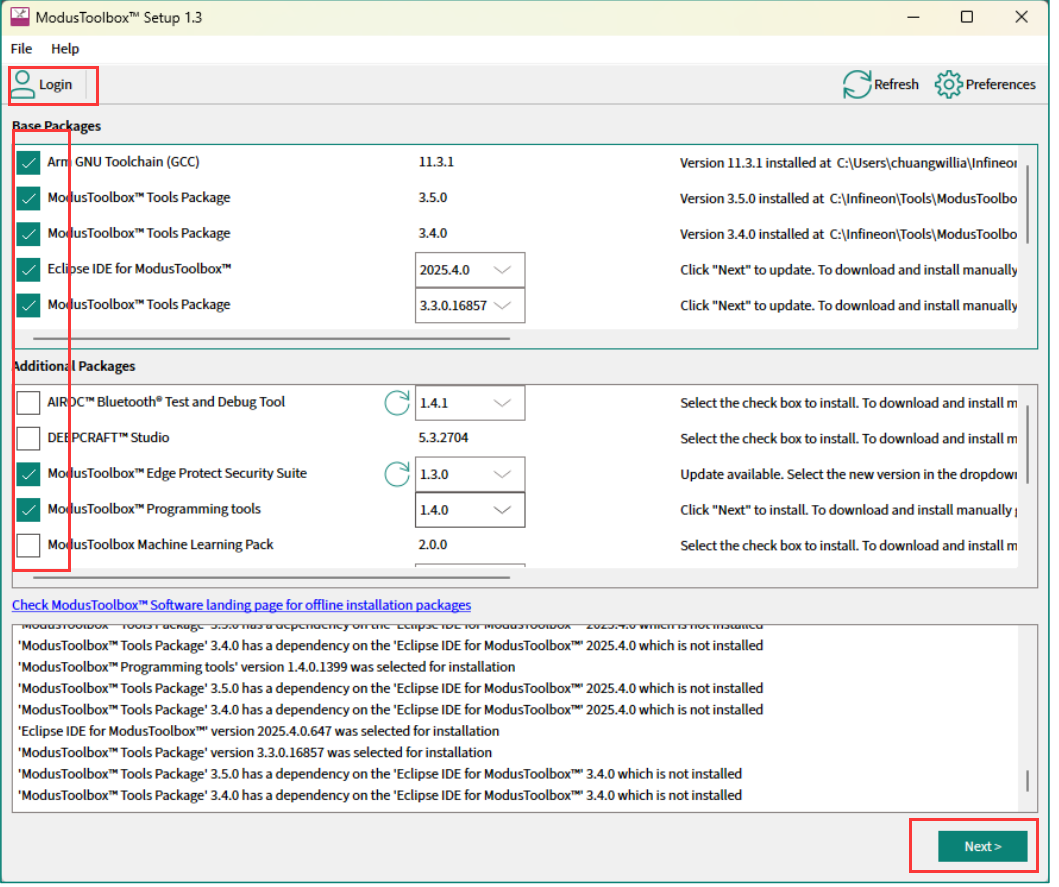Screen dimensions: 1059x887
Task: Click the refresh icon beside AIROC Bluetooth Test and Debug Tool
Action: point(399,405)
